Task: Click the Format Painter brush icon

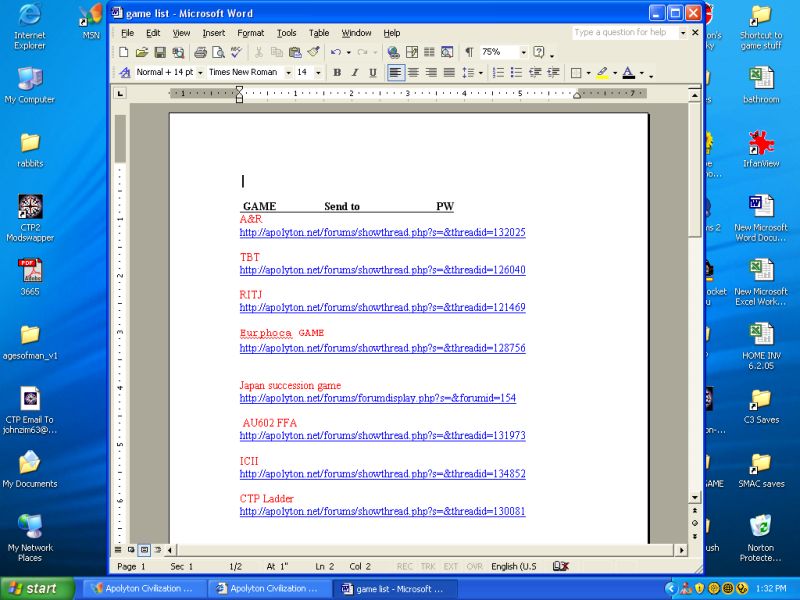Action: pos(313,52)
